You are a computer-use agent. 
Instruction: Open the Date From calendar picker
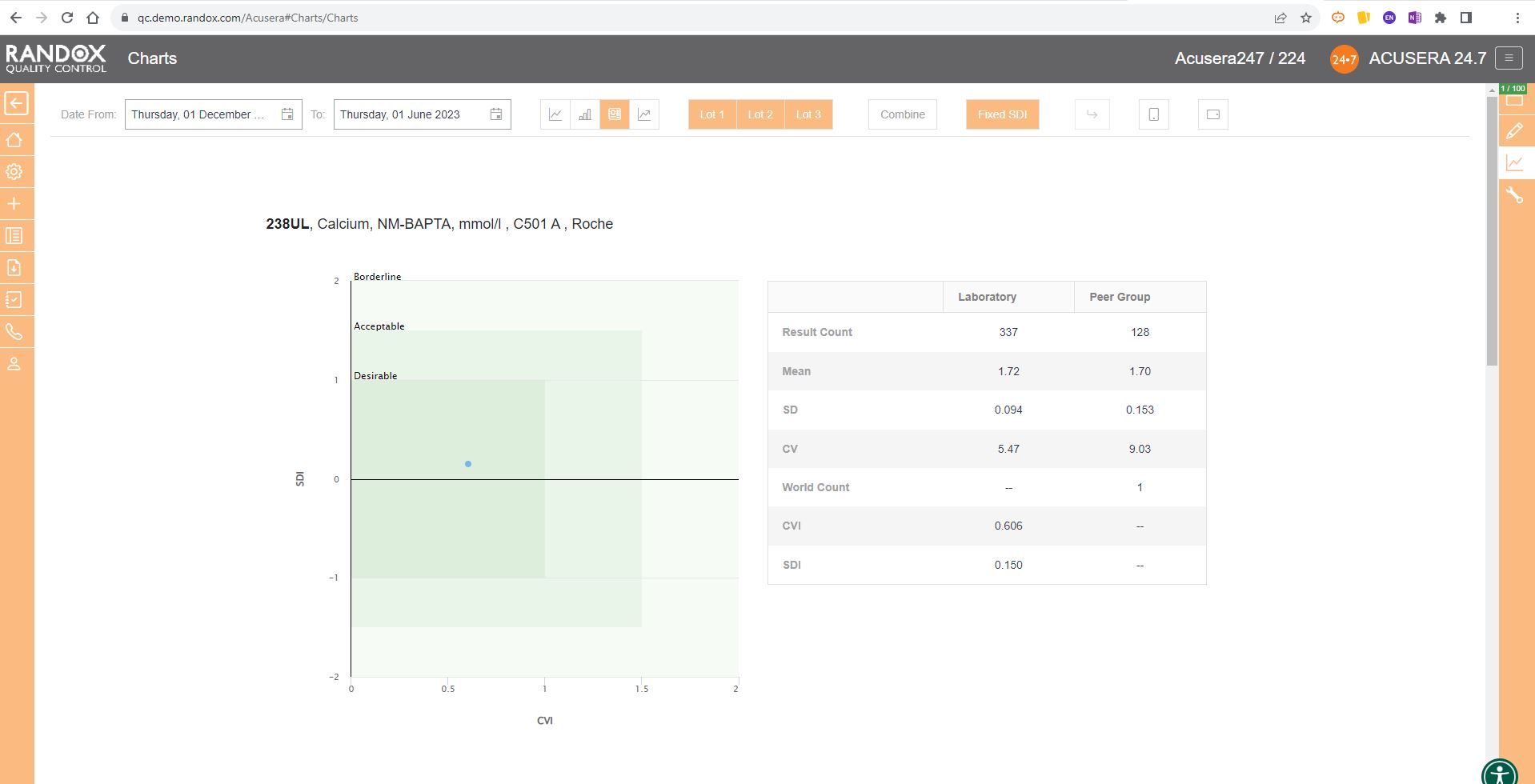pos(287,114)
